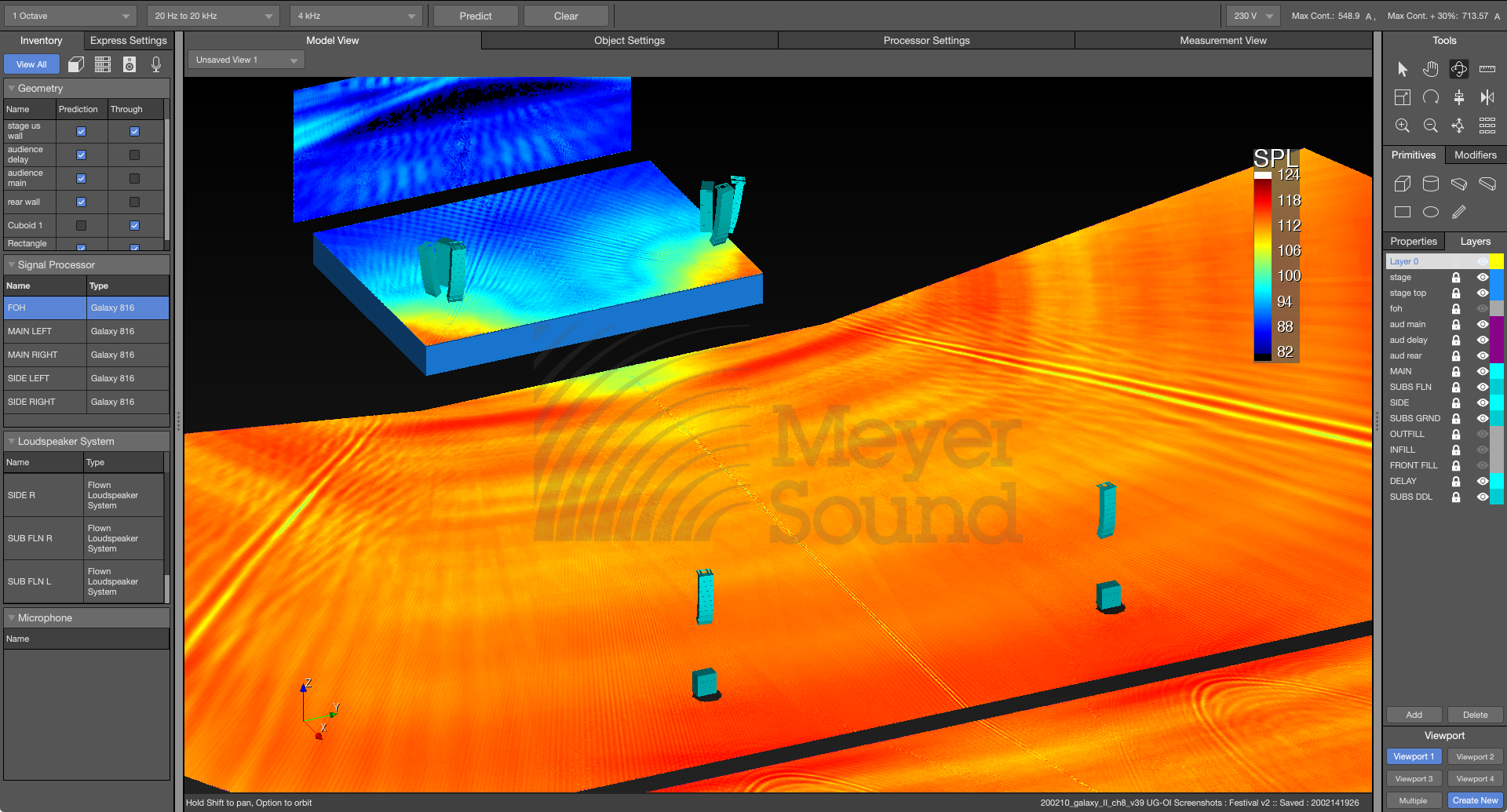
Task: Open the 1 Octave bandwidth dropdown
Action: [x=71, y=16]
